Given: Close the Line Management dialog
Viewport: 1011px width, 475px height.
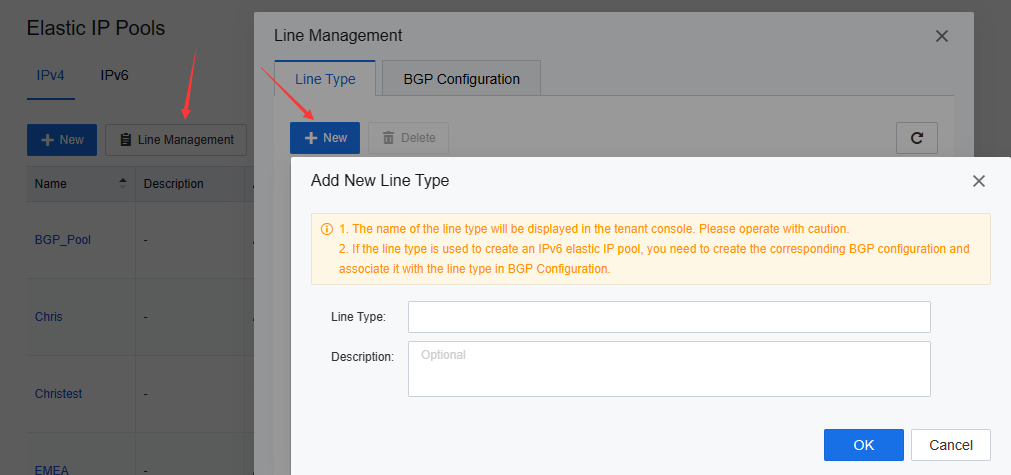Looking at the screenshot, I should (x=941, y=36).
